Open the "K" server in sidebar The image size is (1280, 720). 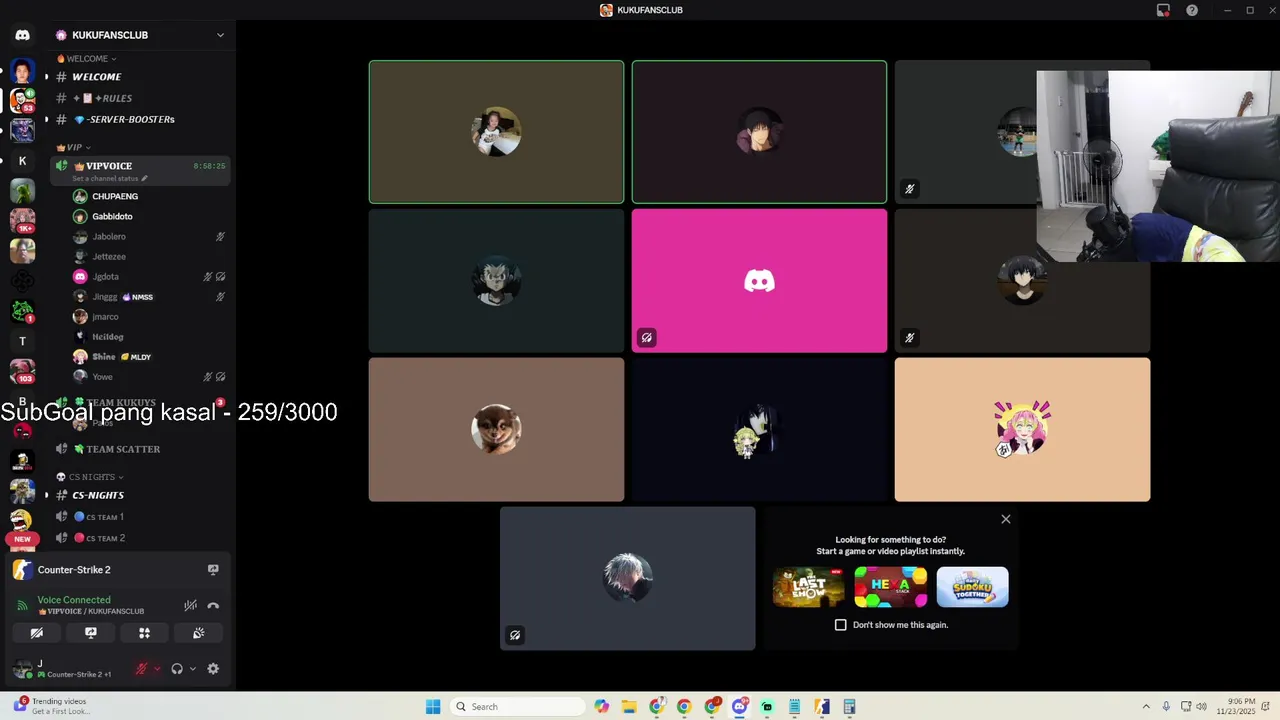[x=22, y=160]
